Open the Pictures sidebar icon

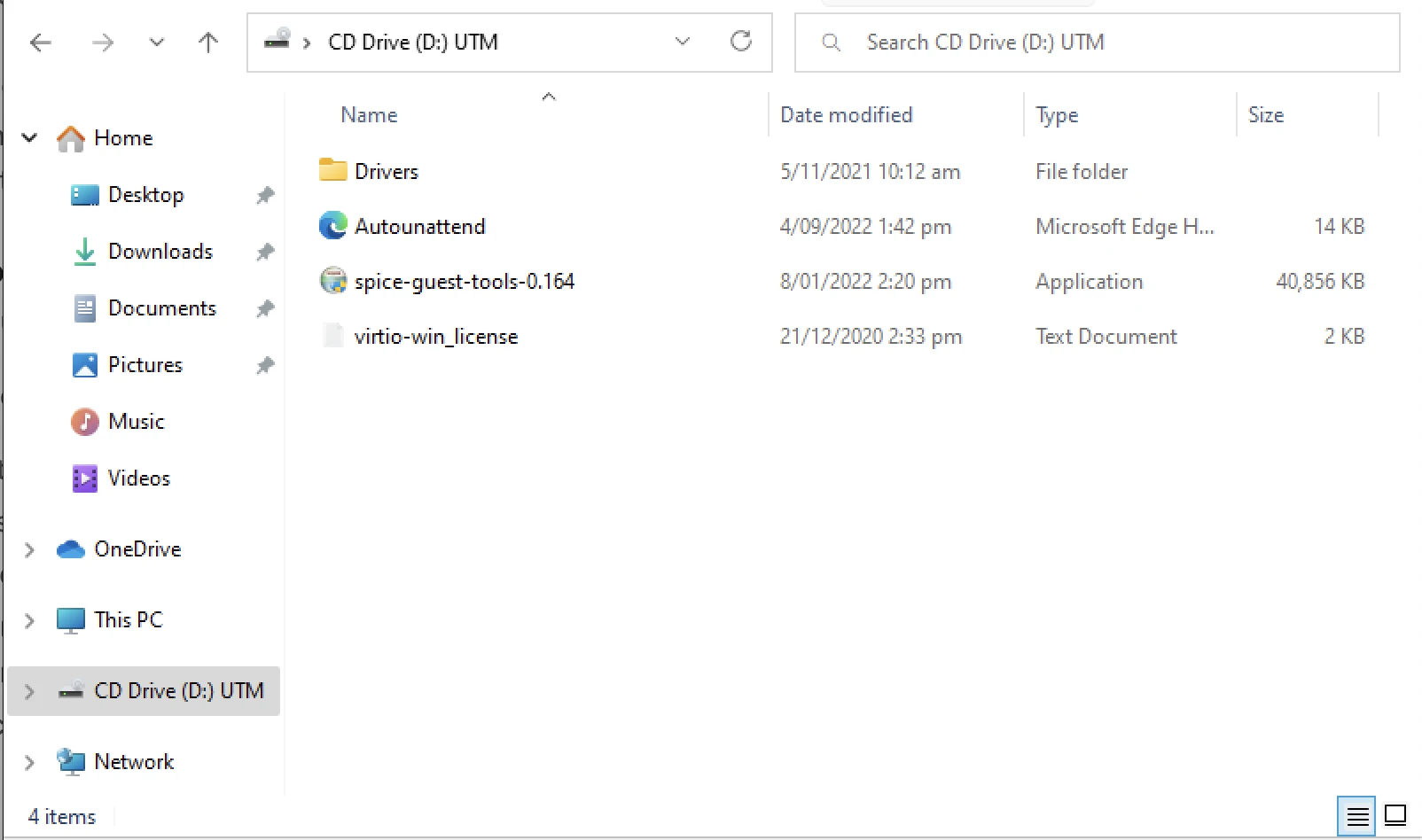(x=84, y=364)
